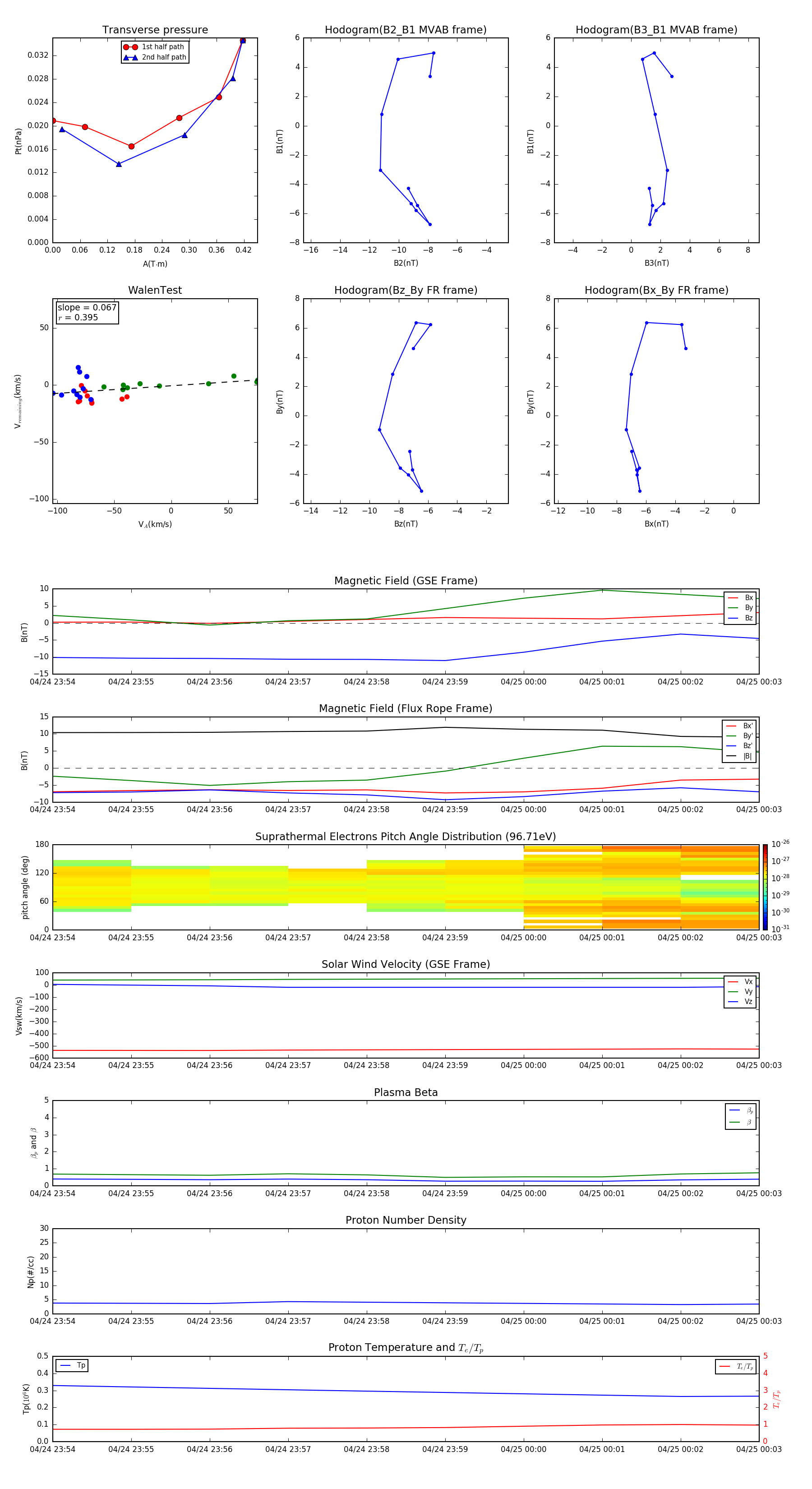Image resolution: width=812 pixels, height=1489 pixels.
Task: Click the 'Plasma Beta' panel title
Action: tap(406, 1093)
